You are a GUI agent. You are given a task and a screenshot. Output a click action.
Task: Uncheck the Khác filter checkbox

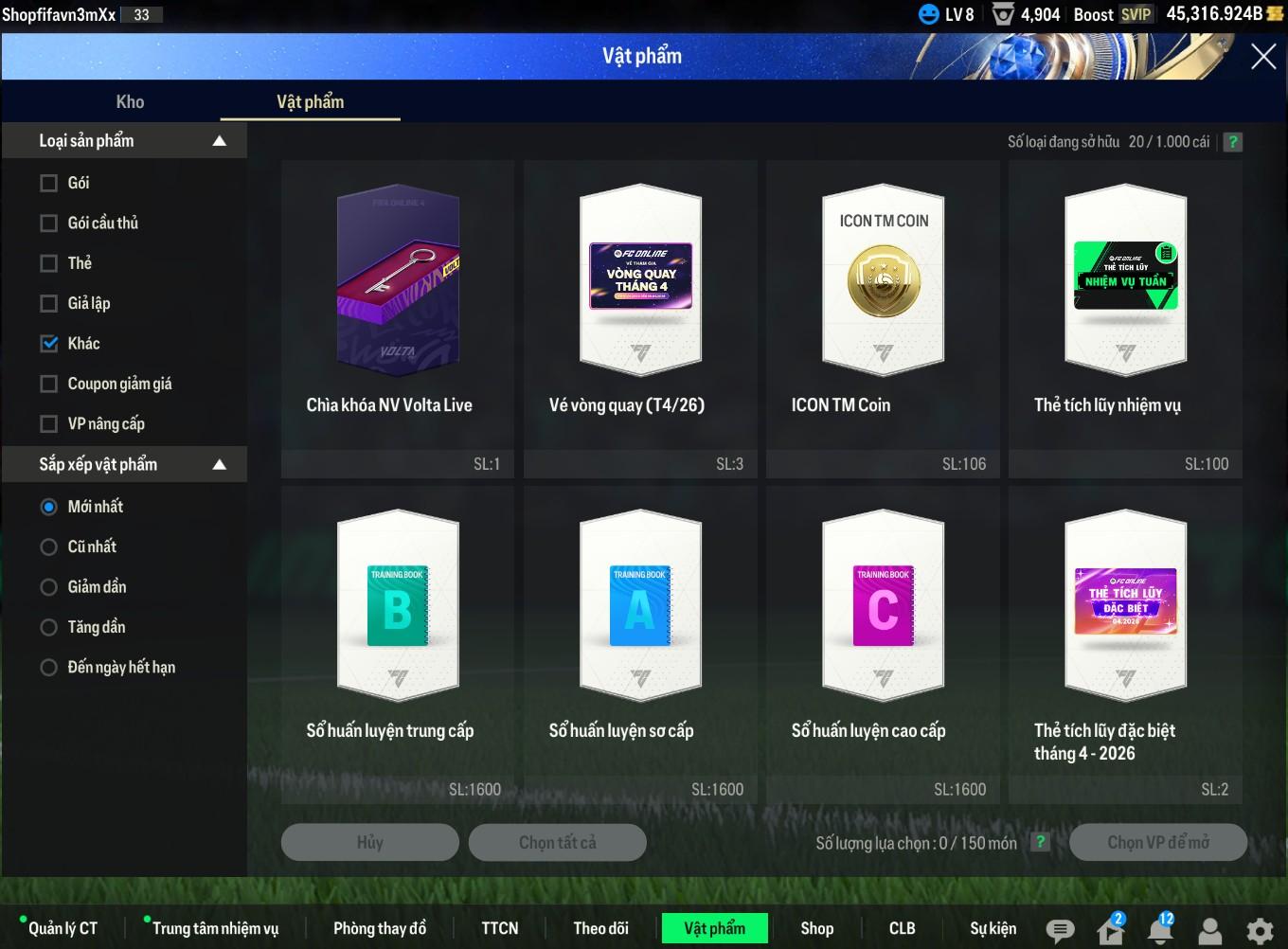[x=49, y=344]
